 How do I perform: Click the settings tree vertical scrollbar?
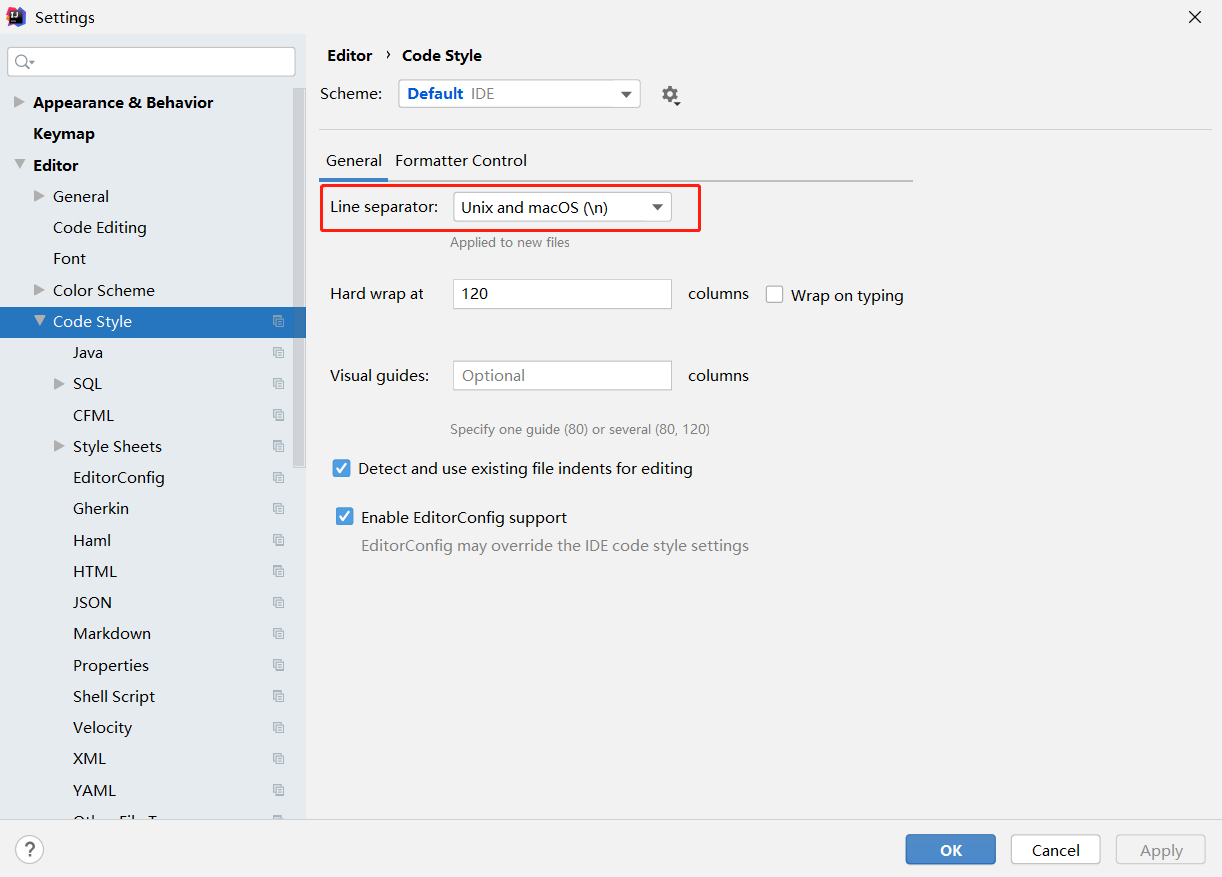tap(299, 280)
